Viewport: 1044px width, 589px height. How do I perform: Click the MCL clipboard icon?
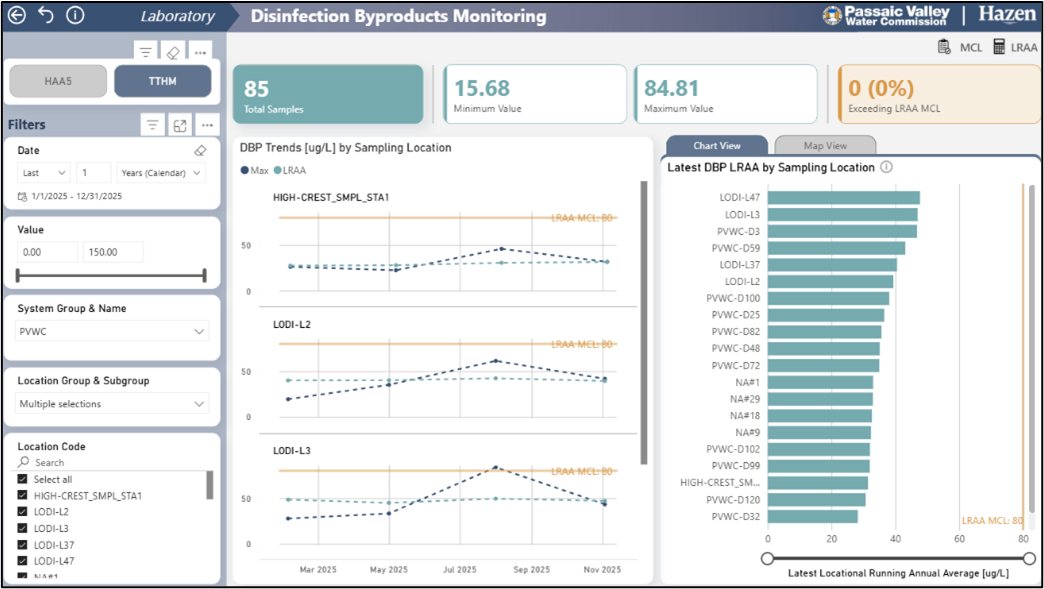coord(944,47)
